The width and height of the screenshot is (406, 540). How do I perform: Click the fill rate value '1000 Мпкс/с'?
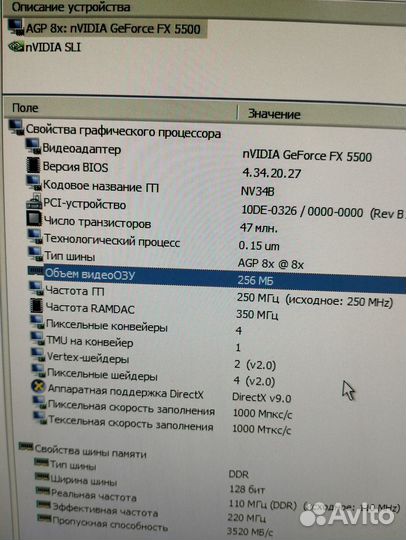[x=262, y=414]
